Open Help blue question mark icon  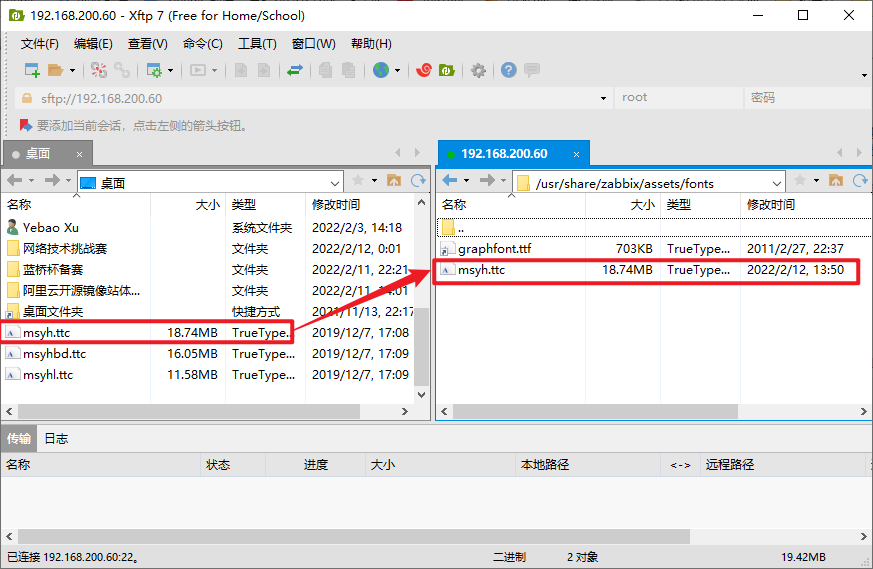point(508,70)
